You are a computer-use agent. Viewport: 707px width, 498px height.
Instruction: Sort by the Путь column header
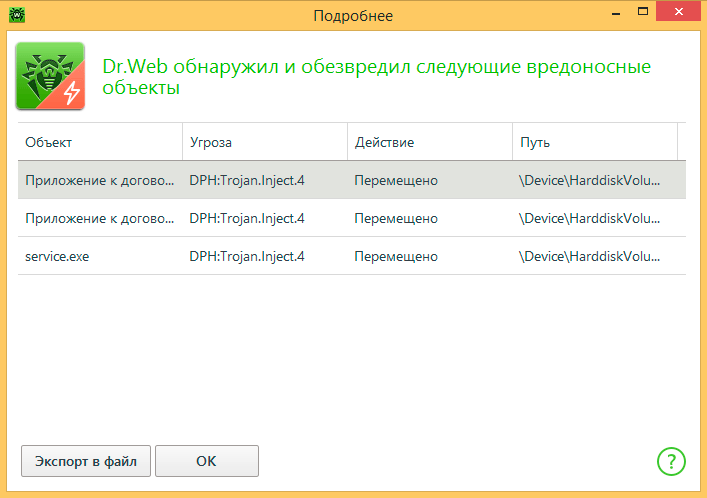pos(595,142)
